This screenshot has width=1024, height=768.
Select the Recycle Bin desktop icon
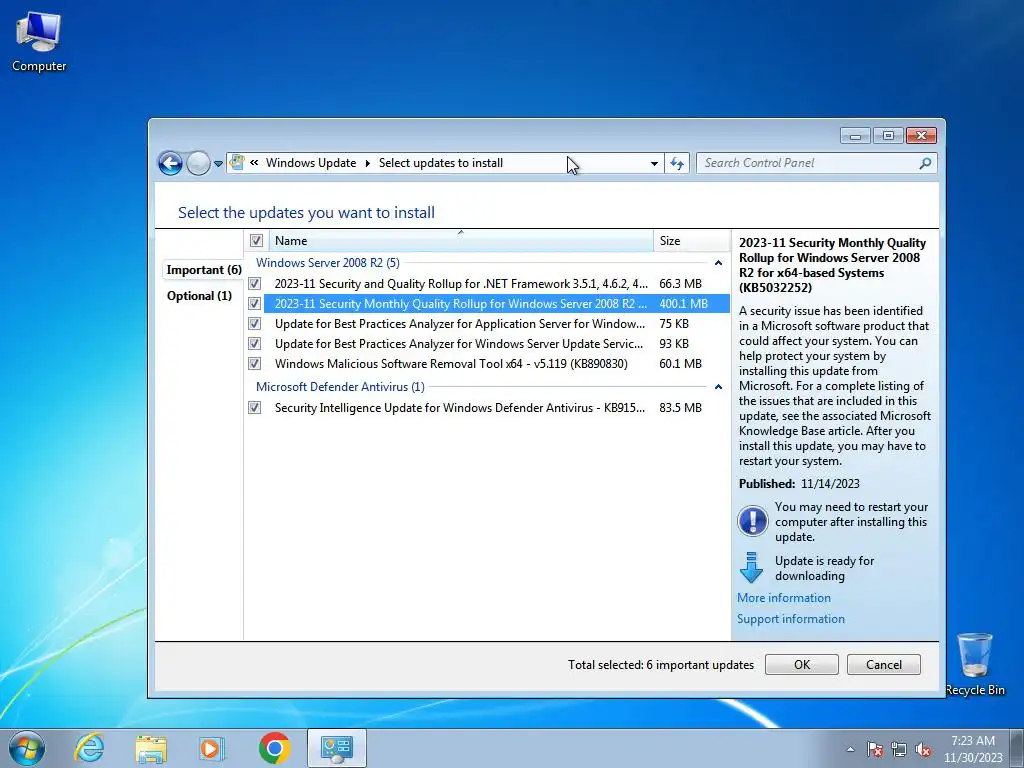[975, 664]
